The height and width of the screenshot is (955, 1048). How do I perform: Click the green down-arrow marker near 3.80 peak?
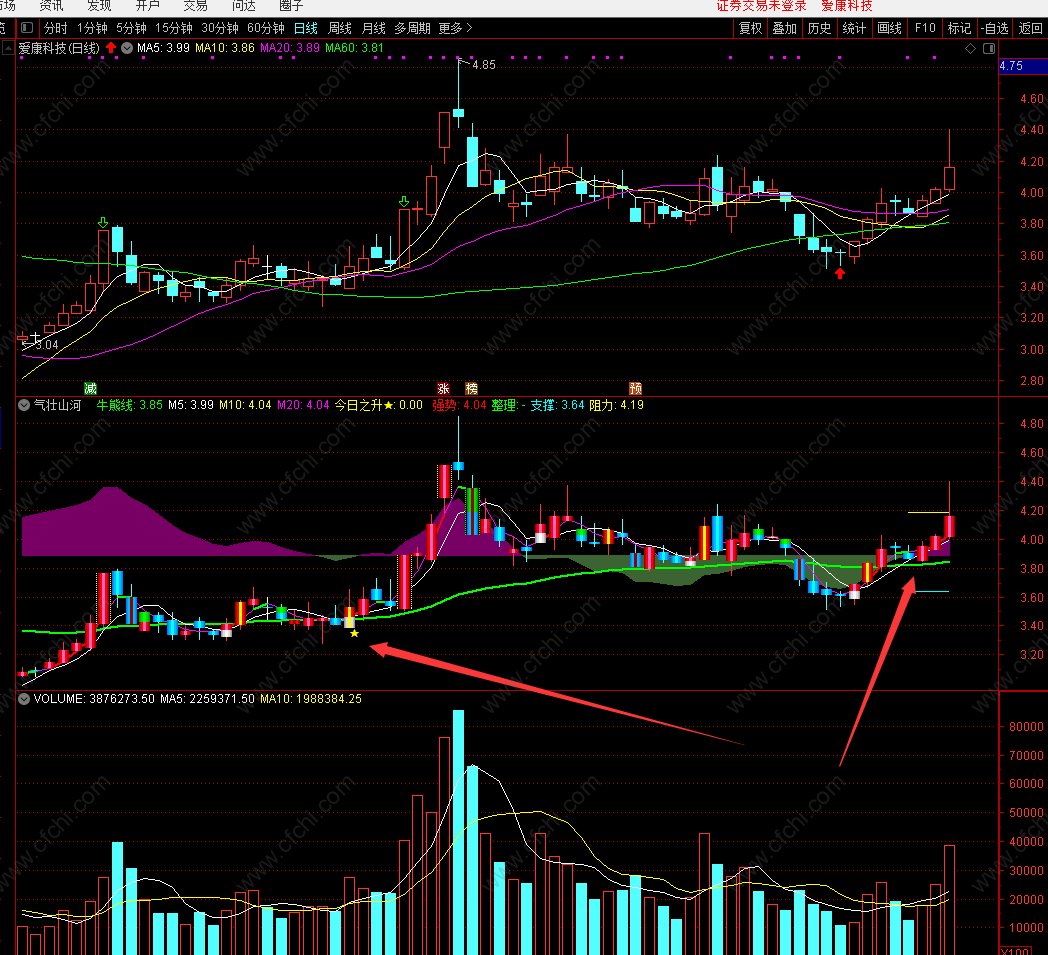pos(102,223)
